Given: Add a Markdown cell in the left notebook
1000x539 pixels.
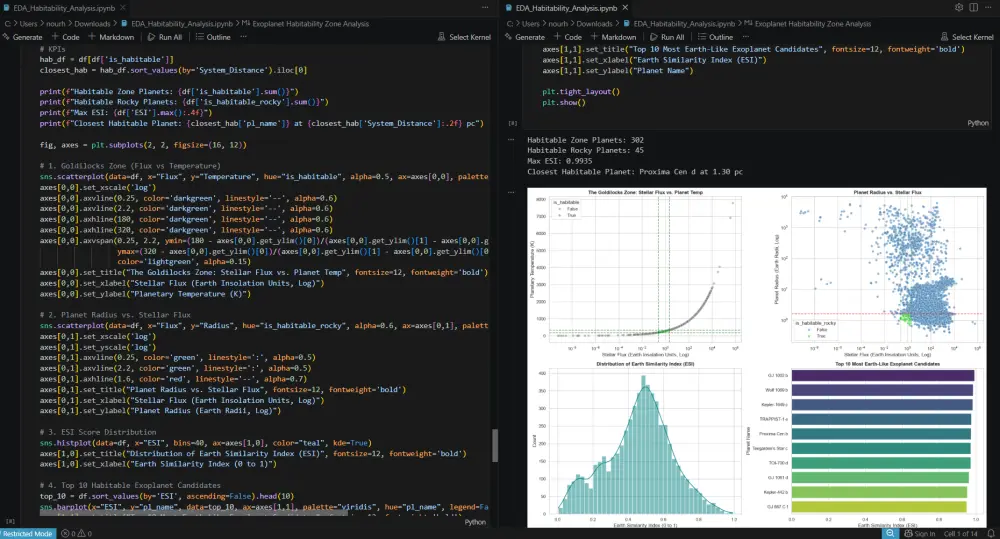Looking at the screenshot, I should (111, 37).
